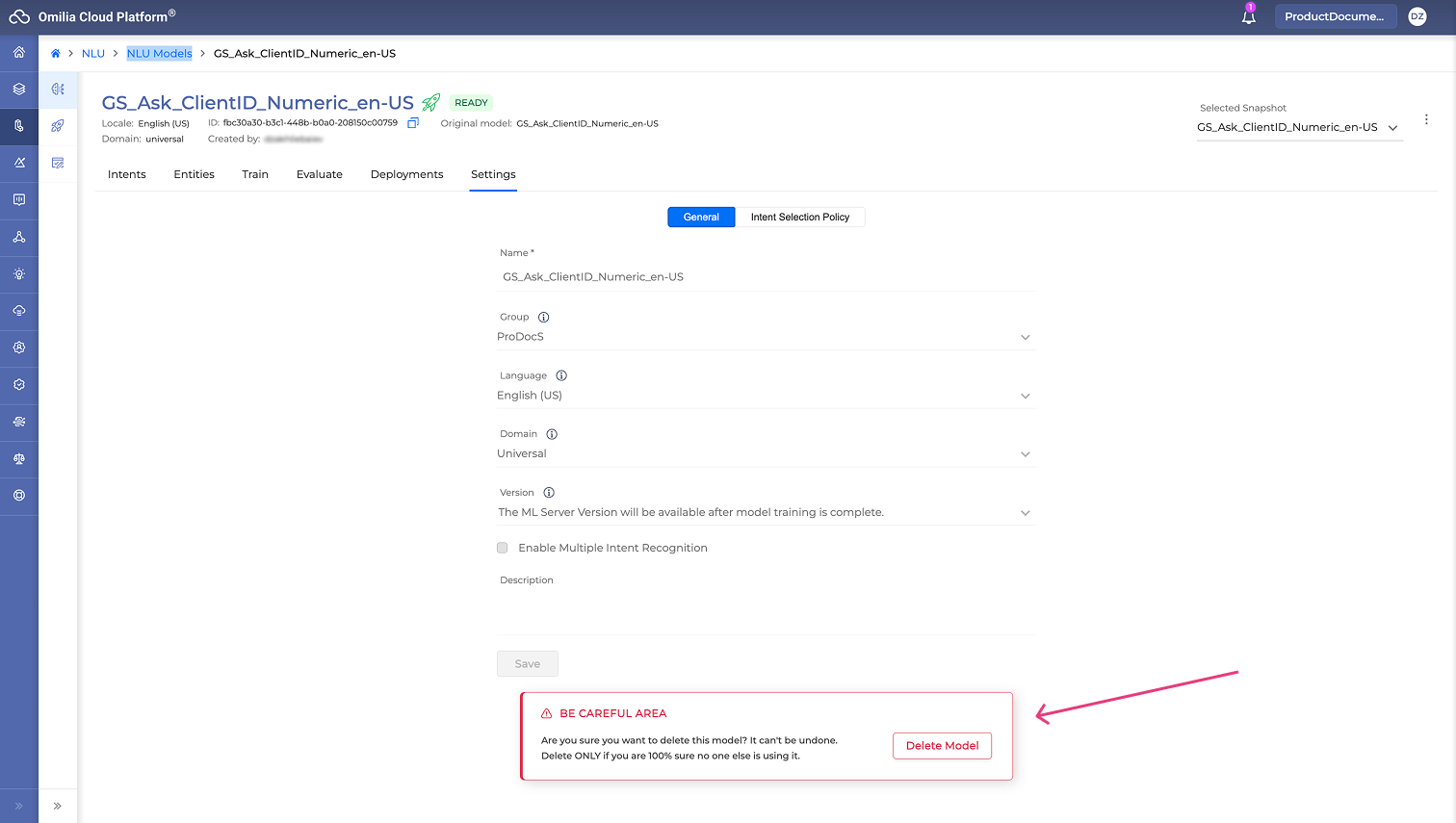Click the notification bell icon
Viewport: 1456px width, 823px height.
click(x=1248, y=16)
